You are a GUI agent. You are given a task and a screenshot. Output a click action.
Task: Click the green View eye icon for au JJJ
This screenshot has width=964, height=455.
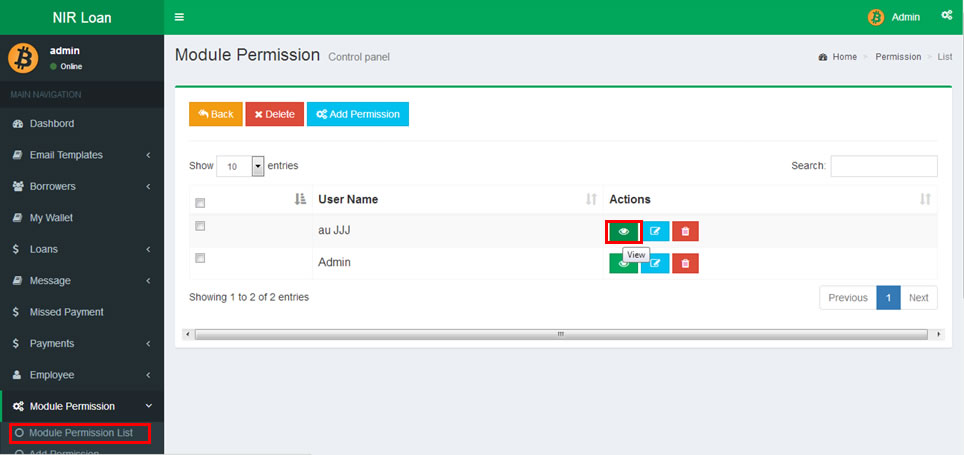tap(623, 231)
